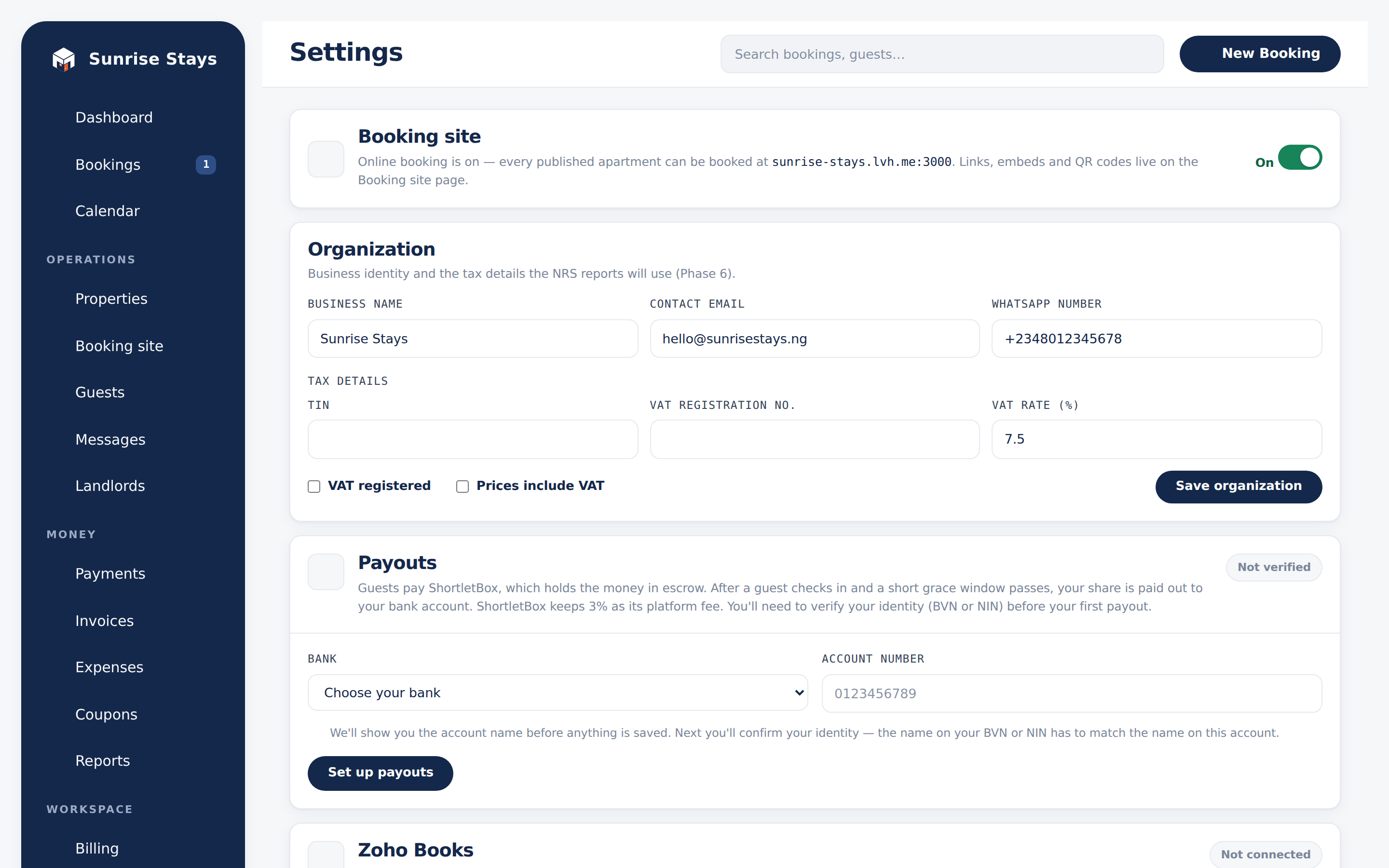Screen dimensions: 1389x868
Task: Click the sunrise-stays.lvh.me:3000 address text
Action: [x=861, y=163]
